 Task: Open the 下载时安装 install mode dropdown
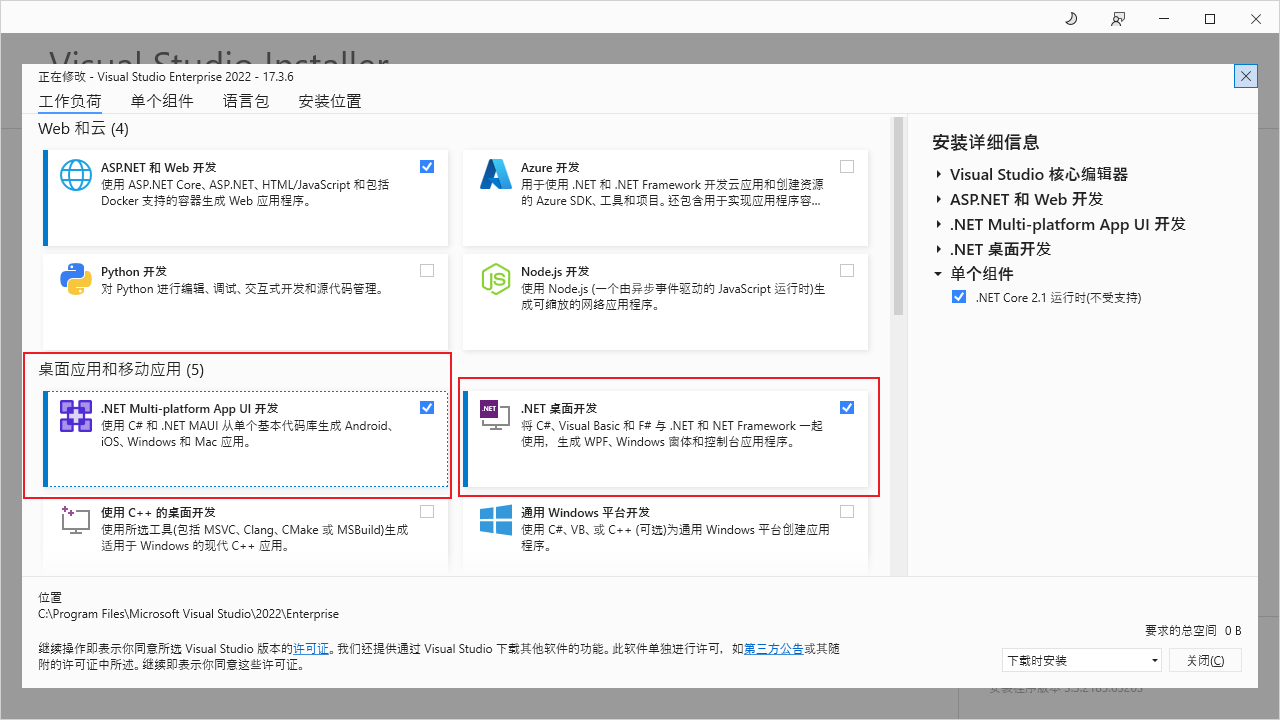[x=1082, y=660]
